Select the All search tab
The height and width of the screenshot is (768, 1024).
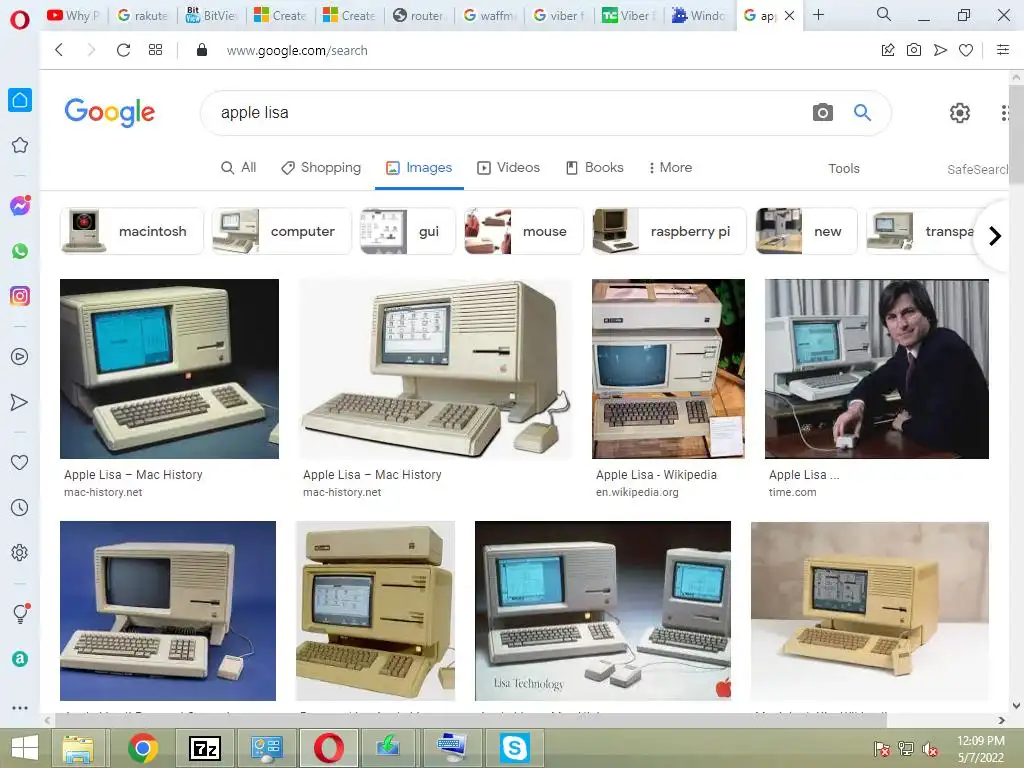[238, 168]
